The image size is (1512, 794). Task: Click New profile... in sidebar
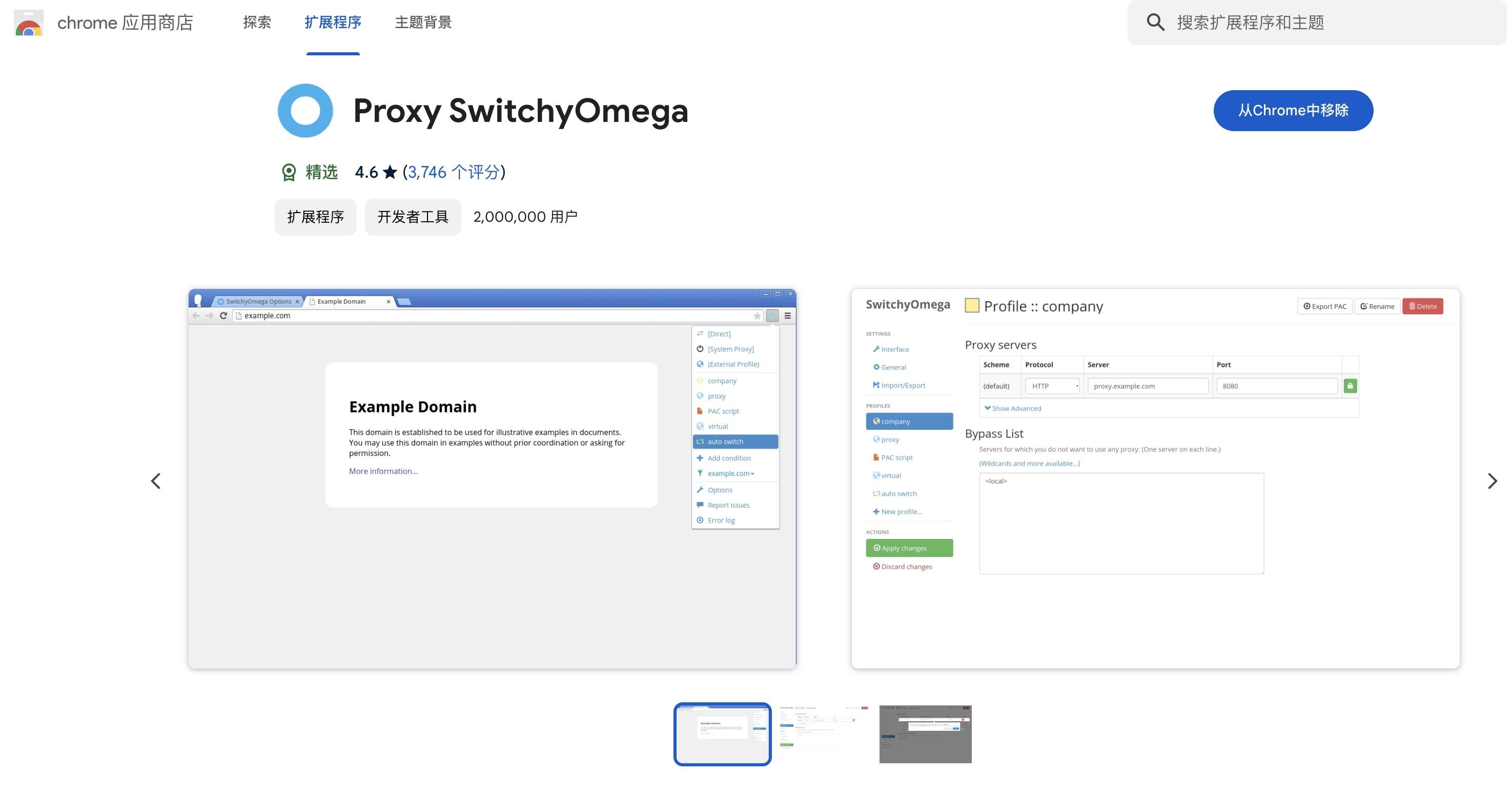click(897, 512)
